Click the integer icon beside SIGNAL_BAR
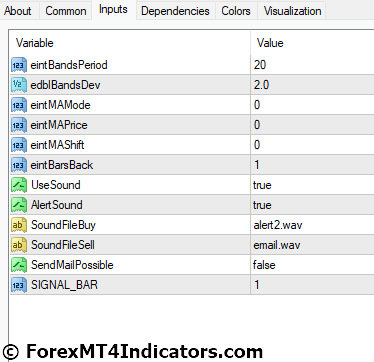Viewport: 374px width, 362px height. 19,285
